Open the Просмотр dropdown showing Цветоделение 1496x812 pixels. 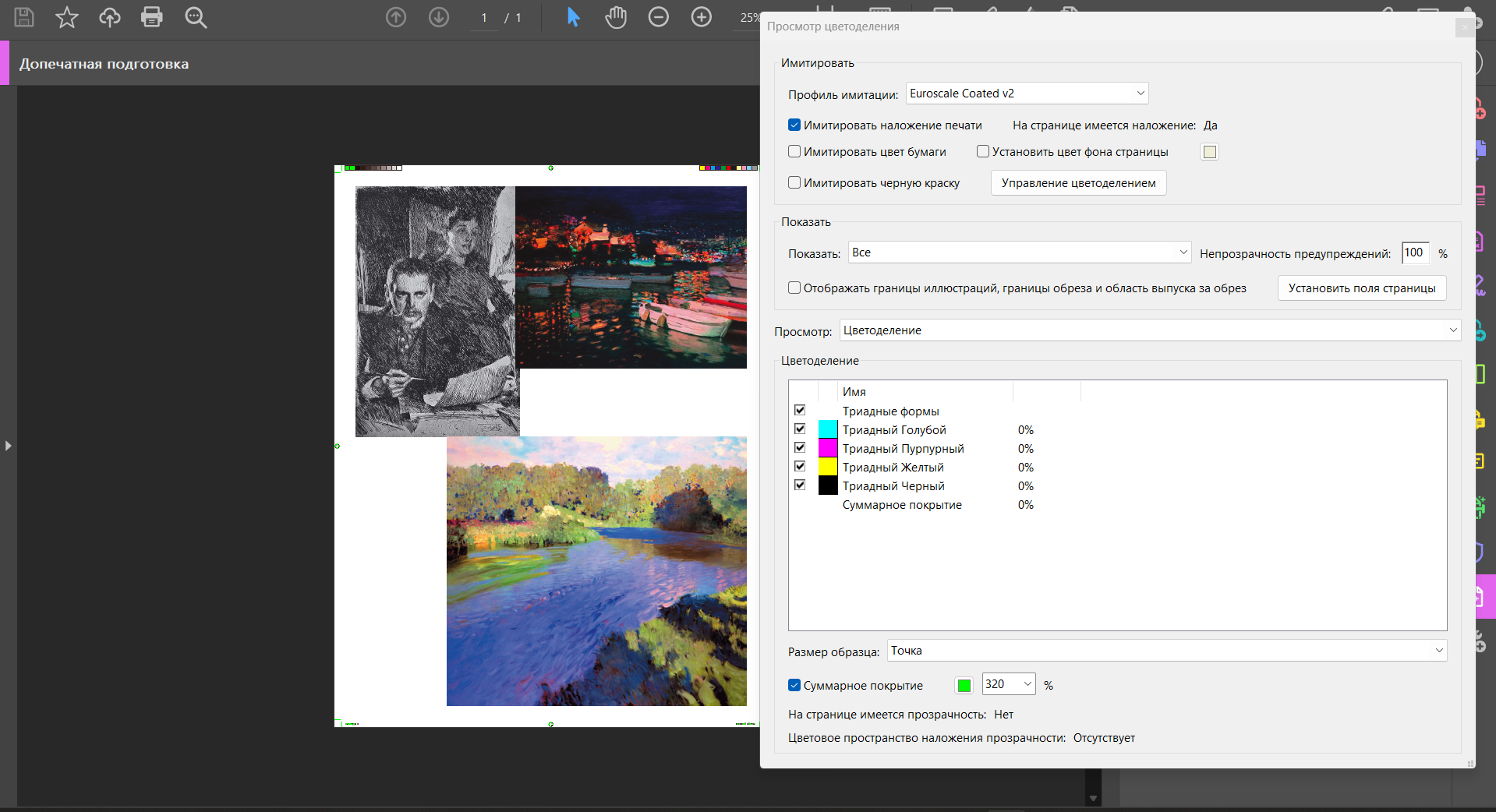(x=1150, y=330)
